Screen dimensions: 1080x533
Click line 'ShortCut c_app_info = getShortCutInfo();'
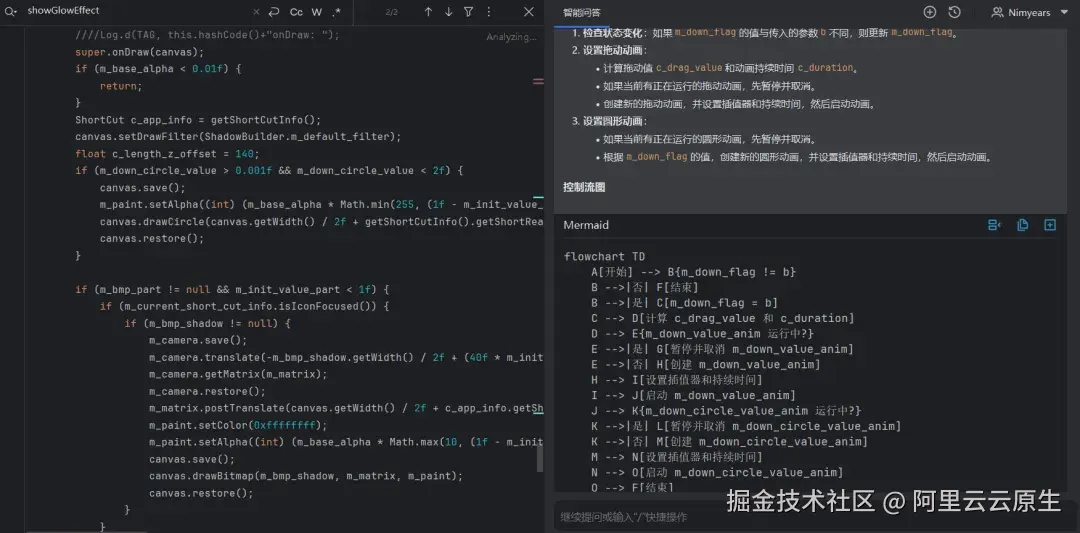click(198, 120)
